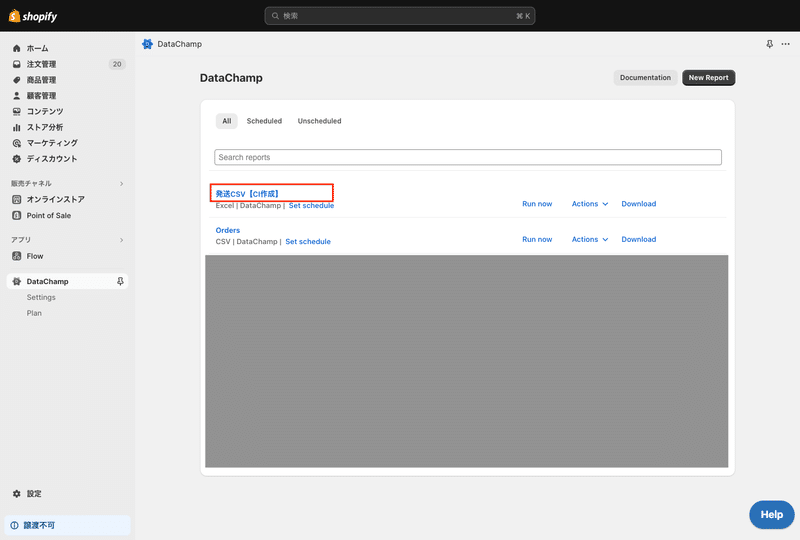Download the 発送CSV report
The height and width of the screenshot is (540, 800).
(639, 204)
